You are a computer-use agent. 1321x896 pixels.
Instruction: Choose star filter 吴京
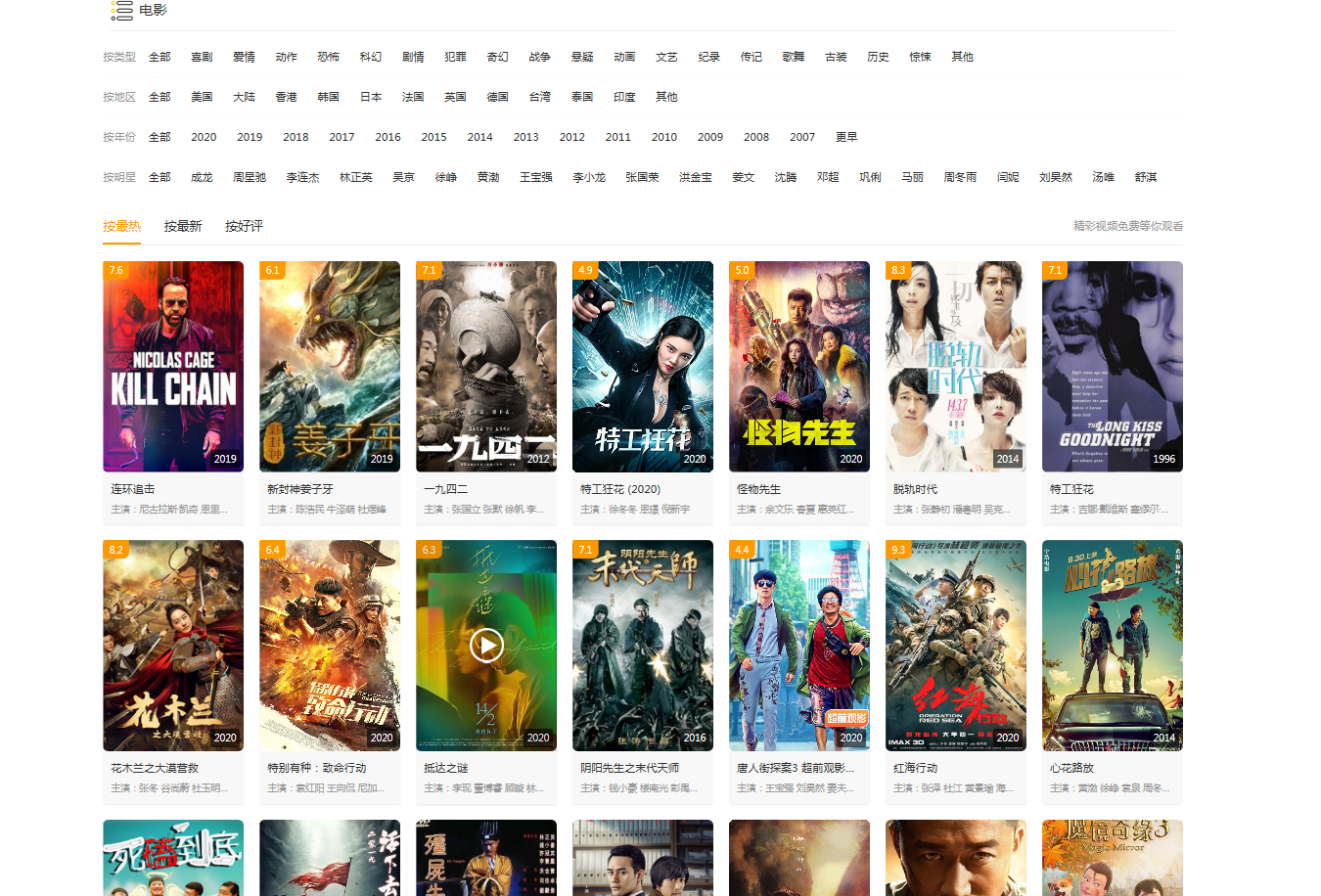pyautogui.click(x=403, y=177)
